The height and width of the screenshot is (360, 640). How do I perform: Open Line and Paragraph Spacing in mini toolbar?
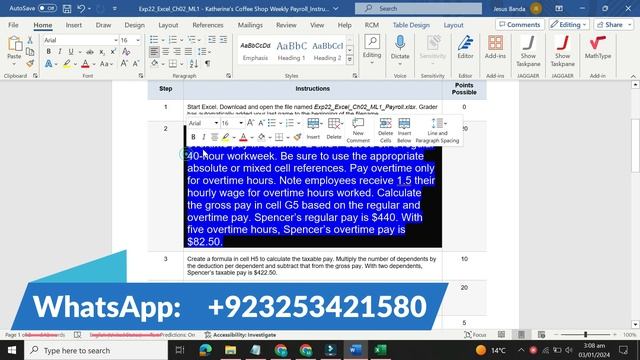pos(438,130)
